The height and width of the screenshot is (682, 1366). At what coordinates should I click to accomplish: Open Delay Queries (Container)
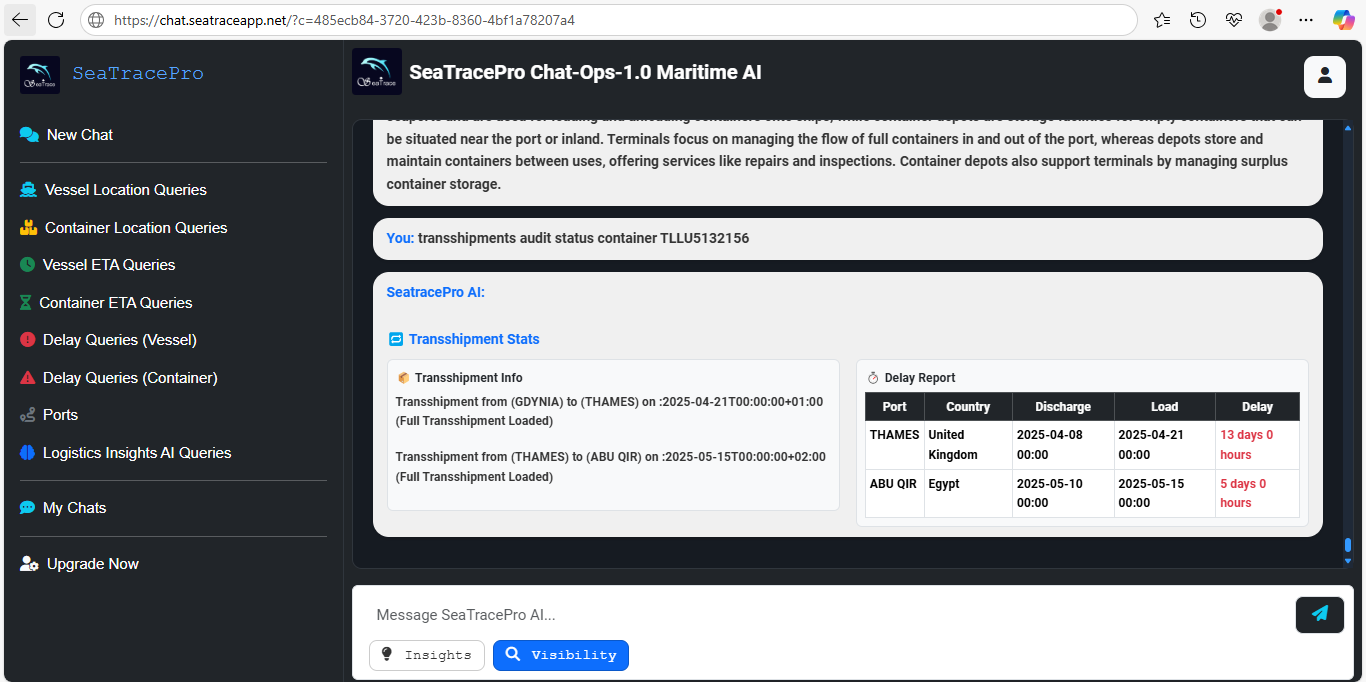tap(130, 378)
